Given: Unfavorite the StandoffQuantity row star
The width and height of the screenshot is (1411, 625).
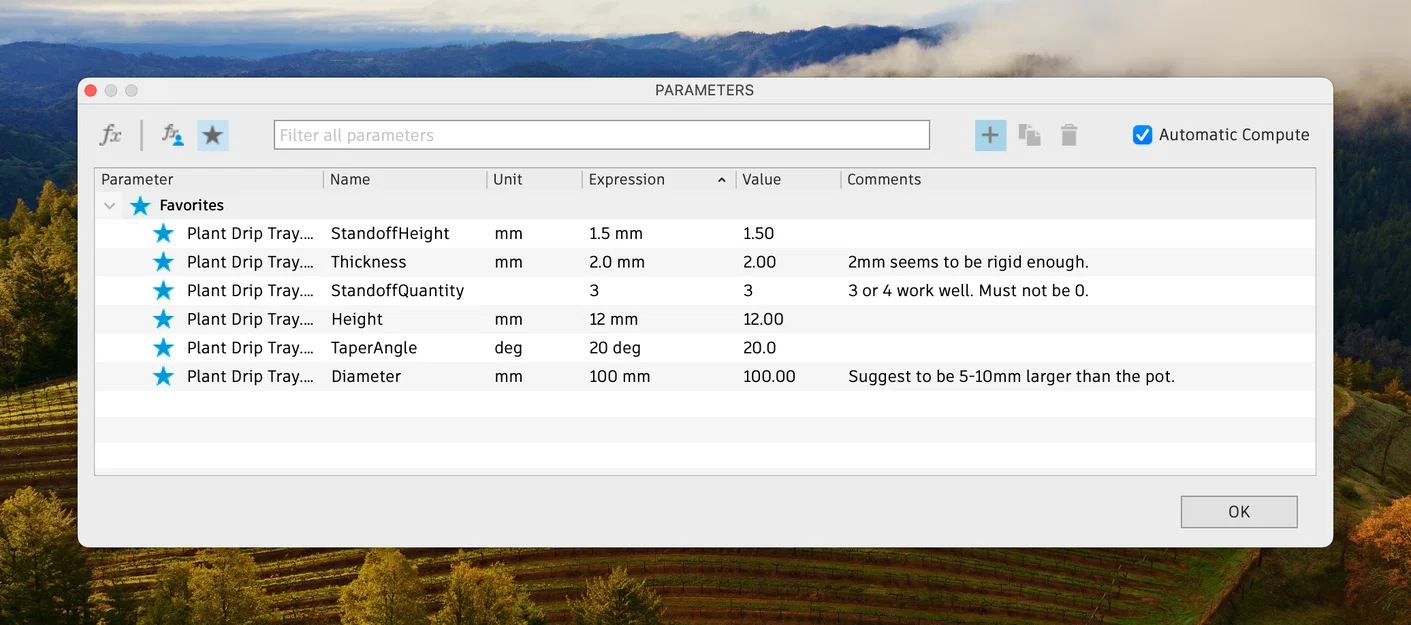Looking at the screenshot, I should [163, 290].
